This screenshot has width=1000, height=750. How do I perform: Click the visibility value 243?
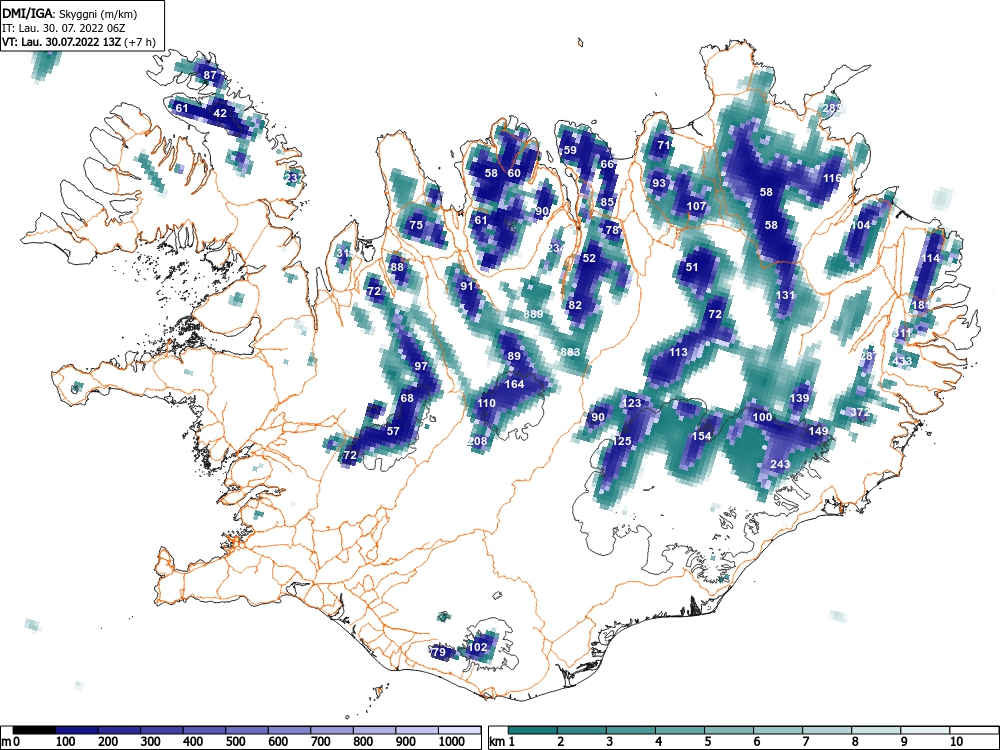781,464
